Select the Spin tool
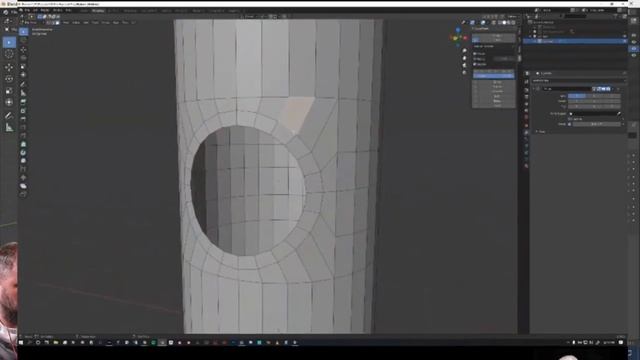Viewport: 640px width, 360px height. pyautogui.click(x=23, y=152)
